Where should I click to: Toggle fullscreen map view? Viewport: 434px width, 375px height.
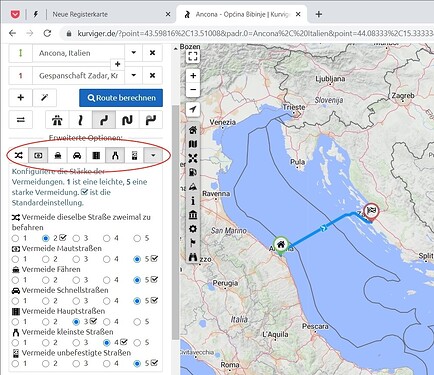[193, 56]
